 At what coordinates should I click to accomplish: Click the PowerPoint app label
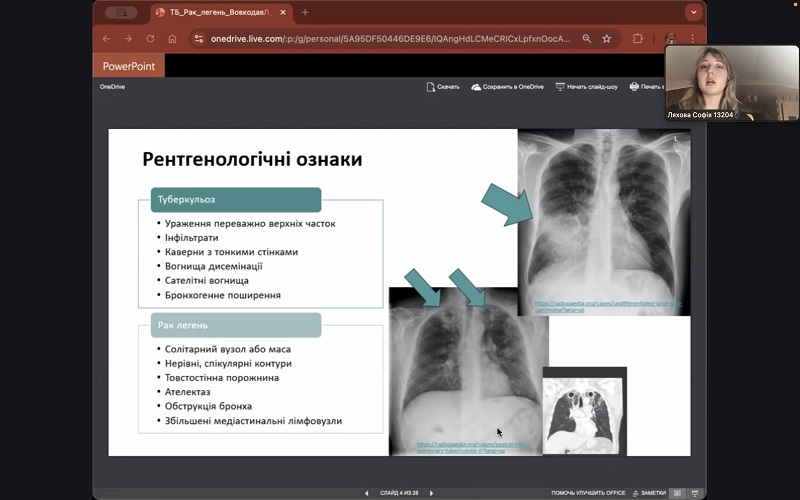click(128, 66)
